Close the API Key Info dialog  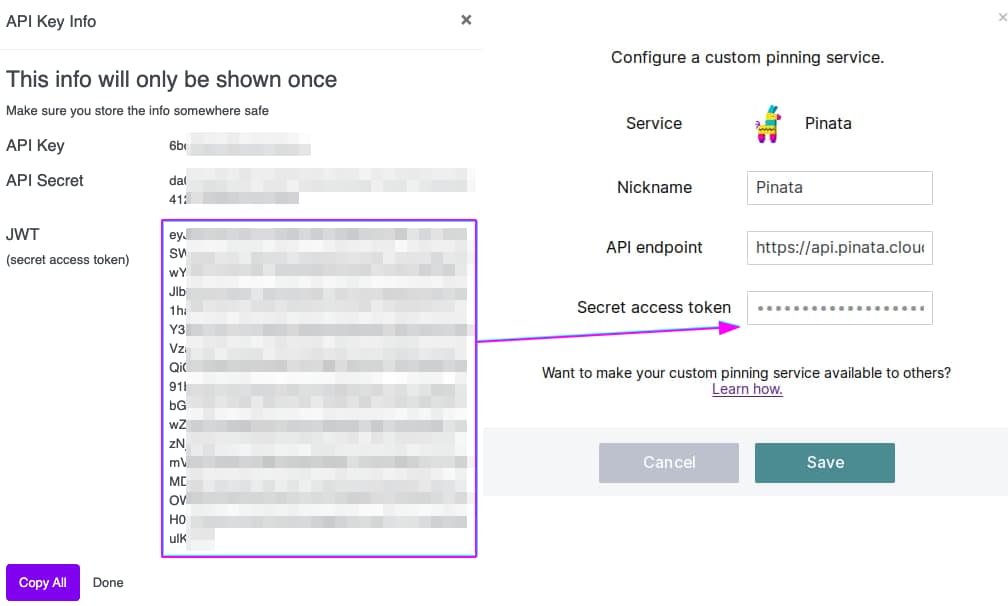(x=465, y=19)
